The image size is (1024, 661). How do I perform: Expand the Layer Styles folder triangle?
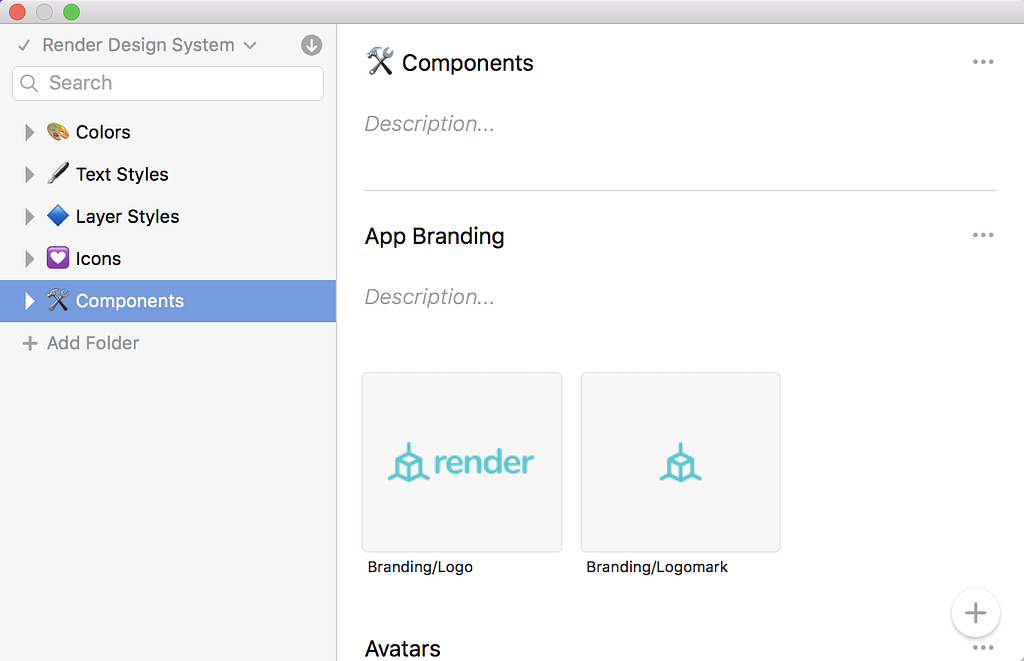[29, 217]
